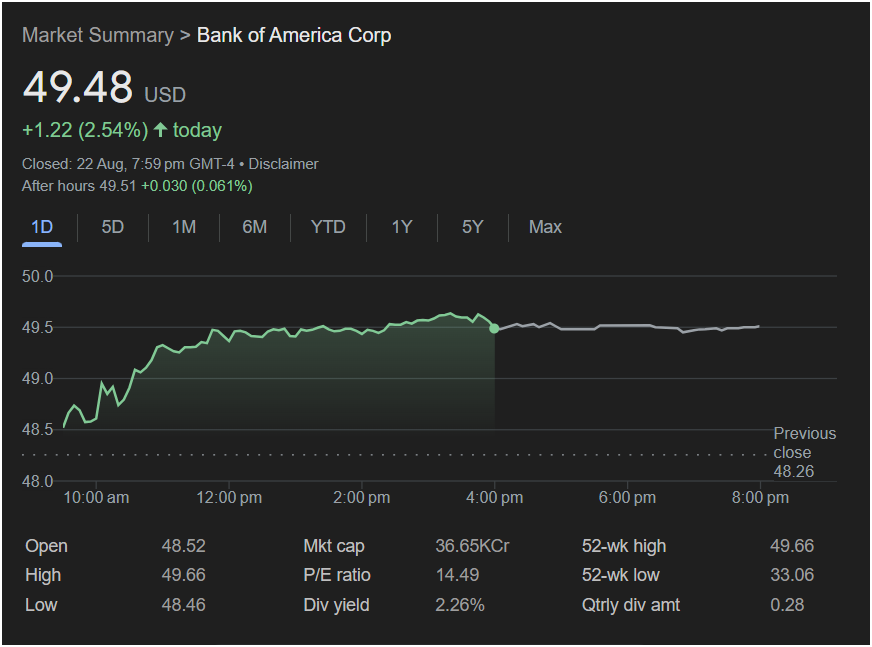Switch to the 5D chart tab
Screen dimensions: 872x647
point(113,227)
